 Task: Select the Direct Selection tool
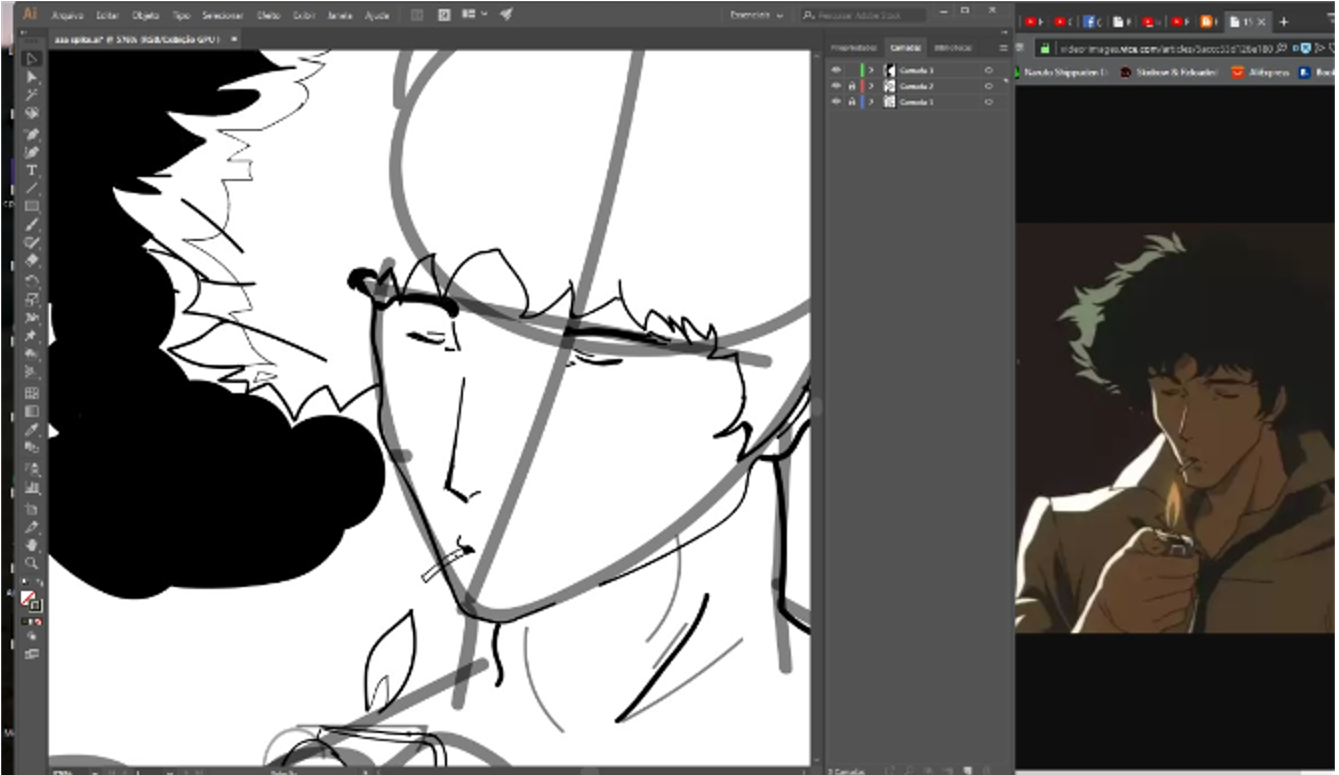[x=32, y=77]
